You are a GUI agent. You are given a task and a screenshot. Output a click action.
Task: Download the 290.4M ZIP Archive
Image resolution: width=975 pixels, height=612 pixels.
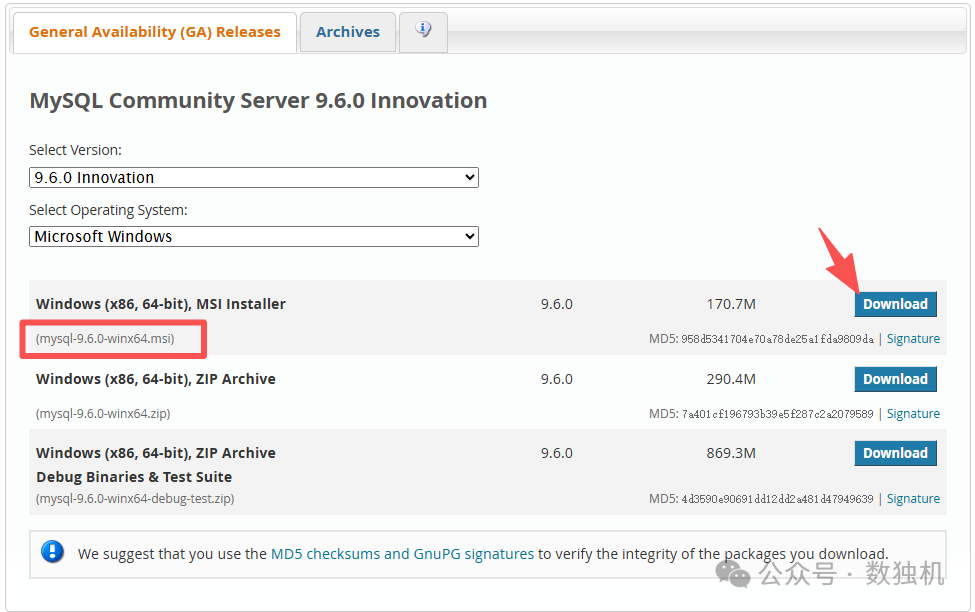pyautogui.click(x=895, y=379)
